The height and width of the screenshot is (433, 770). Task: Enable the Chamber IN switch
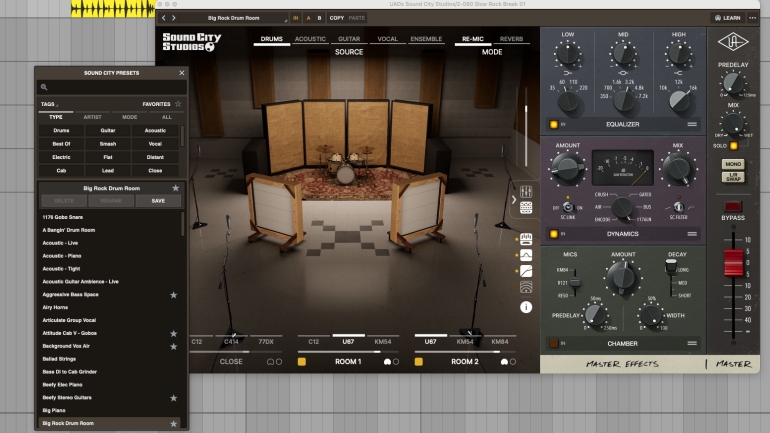[x=554, y=343]
